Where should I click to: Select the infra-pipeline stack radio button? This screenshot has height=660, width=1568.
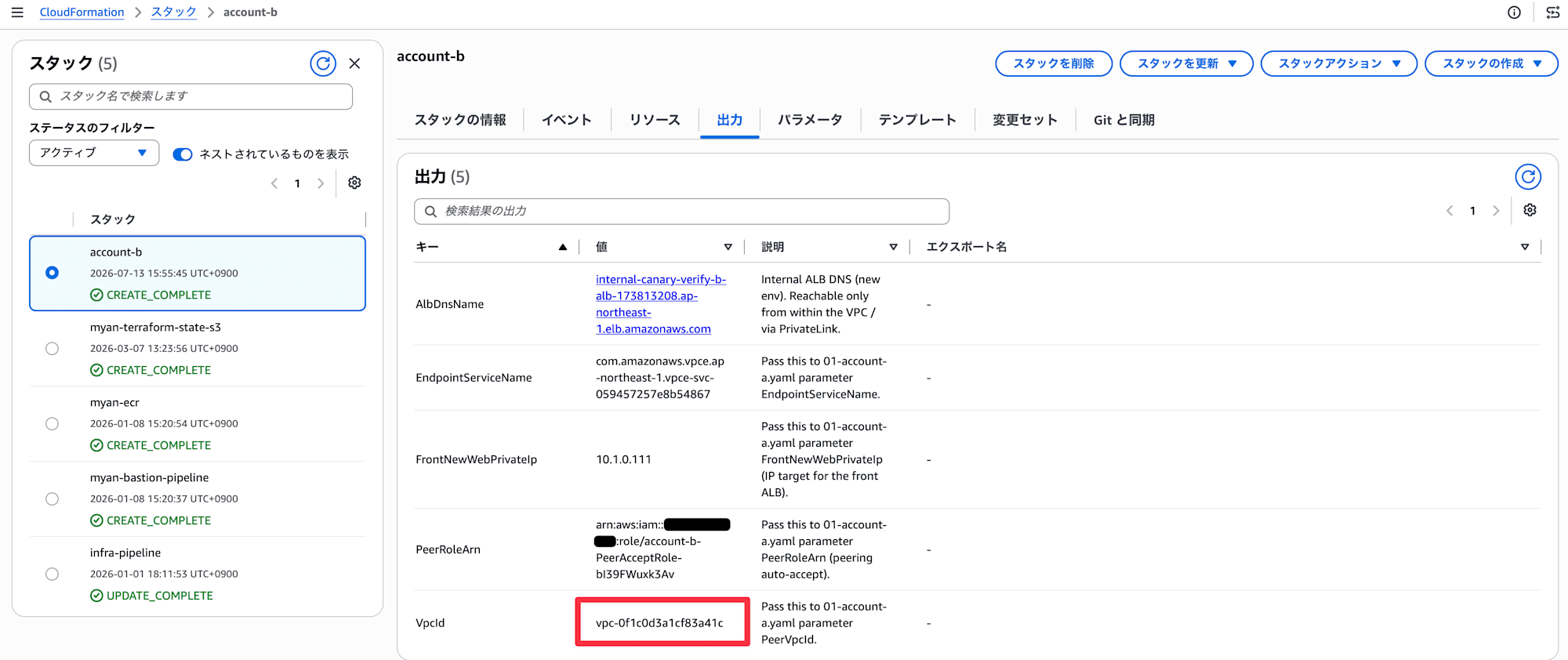coord(52,574)
